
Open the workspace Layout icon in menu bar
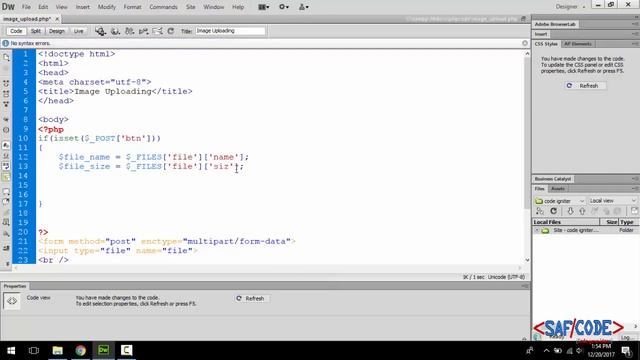264,7
